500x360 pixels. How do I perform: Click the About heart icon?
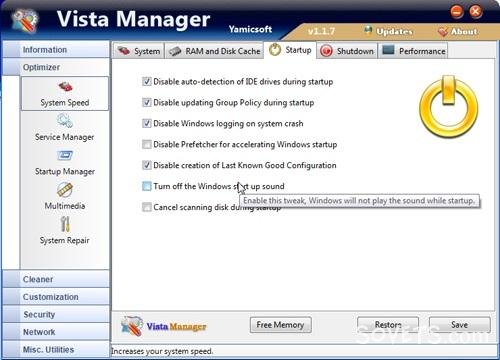(x=443, y=32)
